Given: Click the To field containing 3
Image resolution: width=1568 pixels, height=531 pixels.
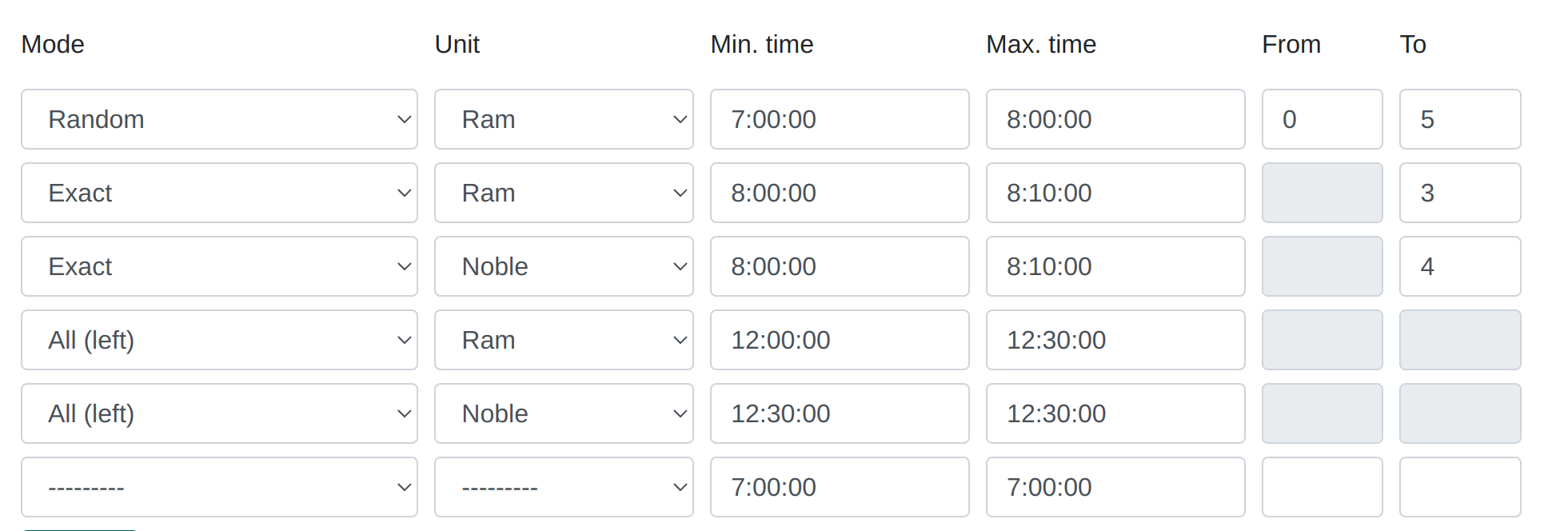Looking at the screenshot, I should 1460,193.
